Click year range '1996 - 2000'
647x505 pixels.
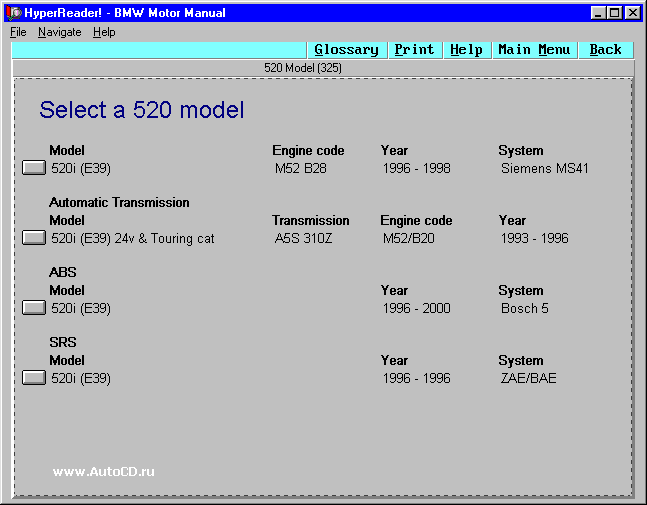tap(416, 309)
